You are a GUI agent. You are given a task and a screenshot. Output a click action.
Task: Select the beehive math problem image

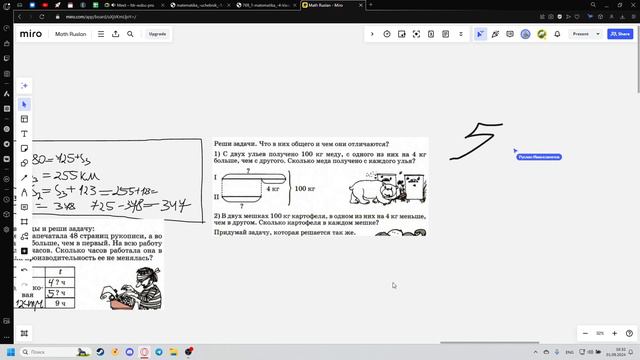(320, 187)
